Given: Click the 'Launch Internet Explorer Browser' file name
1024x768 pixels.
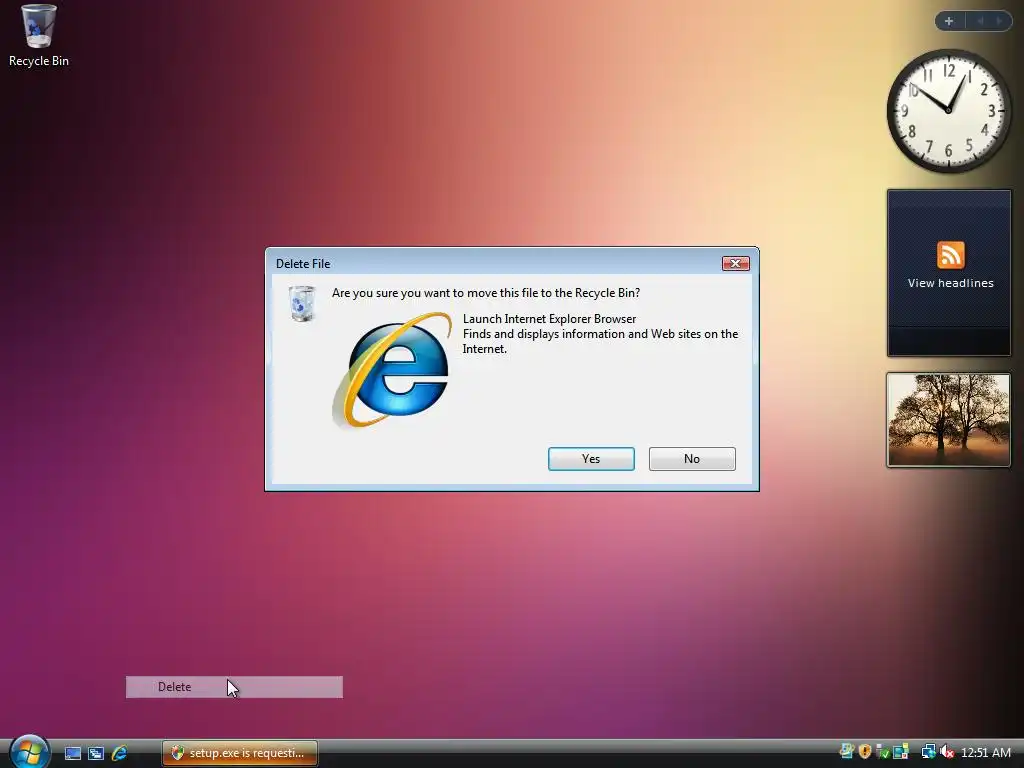Looking at the screenshot, I should click(x=549, y=319).
